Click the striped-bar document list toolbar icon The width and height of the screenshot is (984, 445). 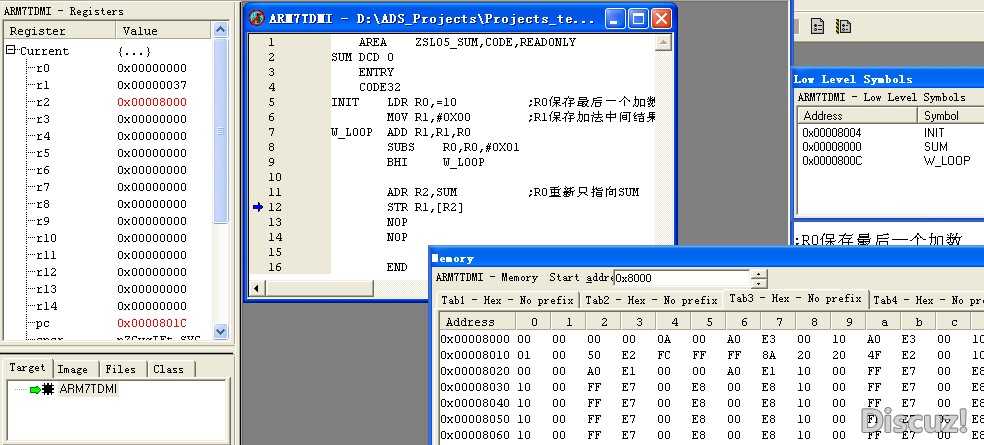pyautogui.click(x=844, y=26)
